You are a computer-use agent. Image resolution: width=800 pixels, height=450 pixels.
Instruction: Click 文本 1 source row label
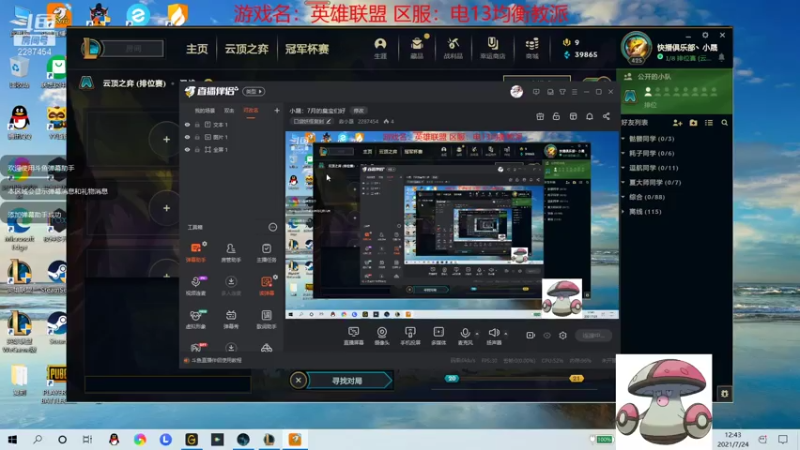220,124
